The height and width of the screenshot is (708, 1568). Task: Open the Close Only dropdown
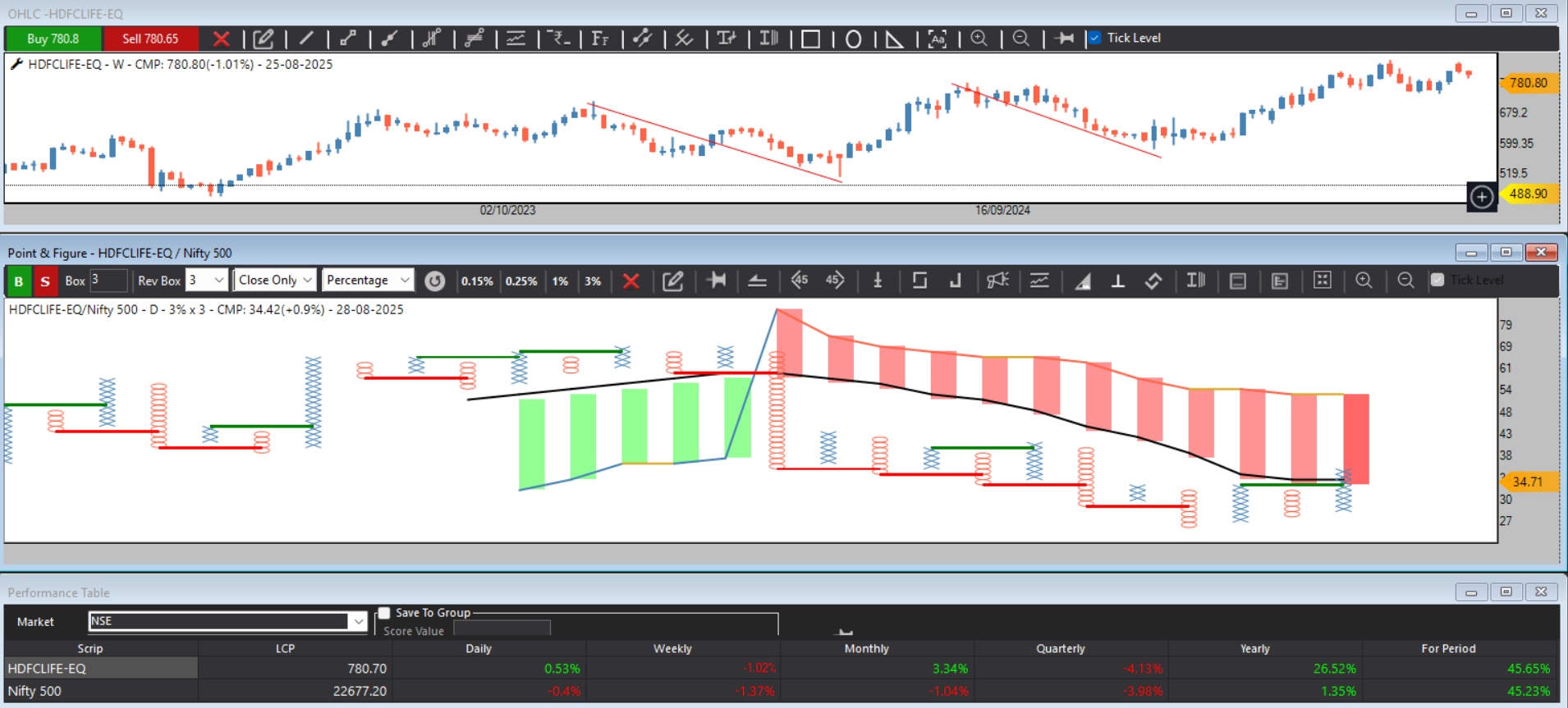point(274,281)
